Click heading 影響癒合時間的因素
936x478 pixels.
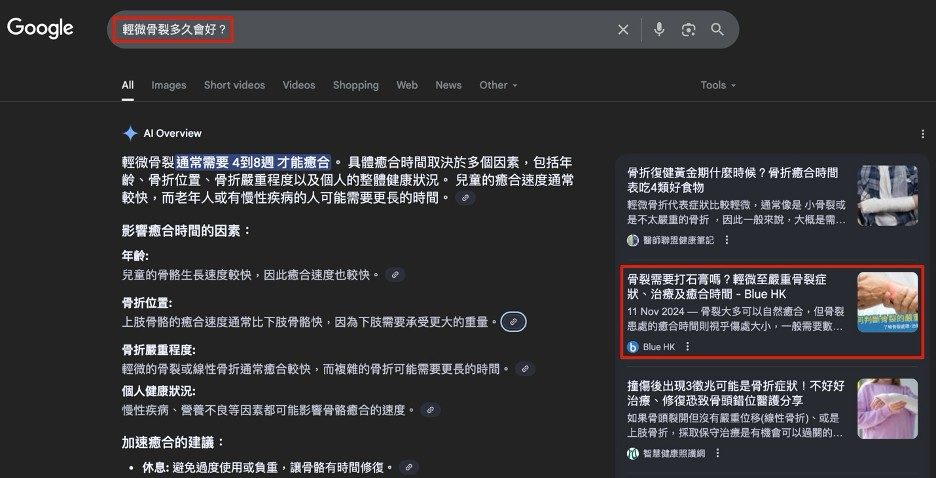click(x=186, y=230)
